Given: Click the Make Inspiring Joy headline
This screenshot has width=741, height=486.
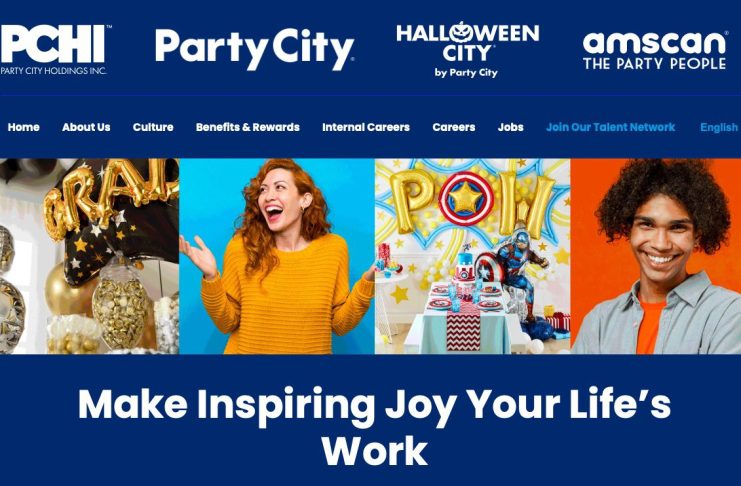Looking at the screenshot, I should click(374, 427).
